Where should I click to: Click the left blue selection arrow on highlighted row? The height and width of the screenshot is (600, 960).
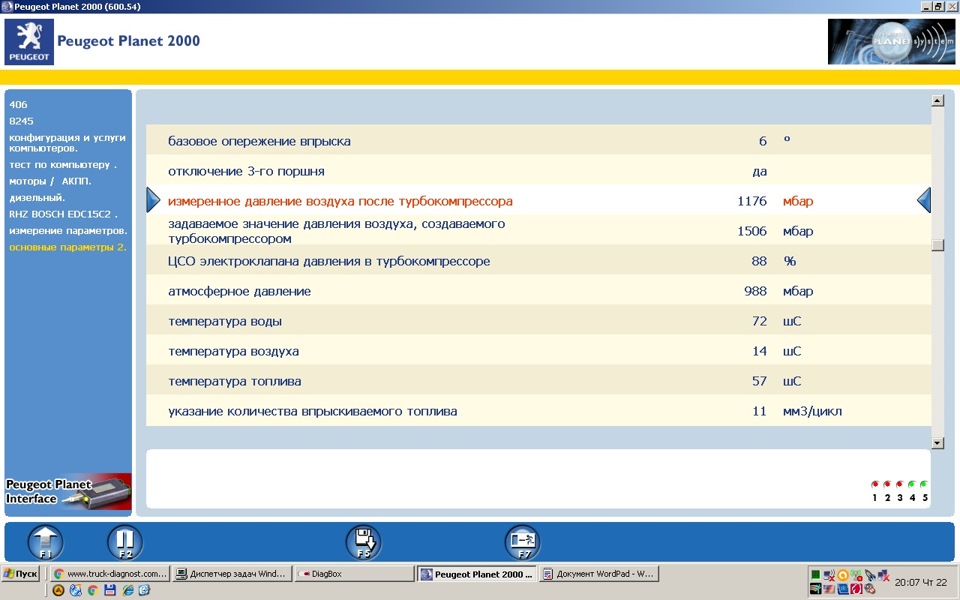point(153,200)
